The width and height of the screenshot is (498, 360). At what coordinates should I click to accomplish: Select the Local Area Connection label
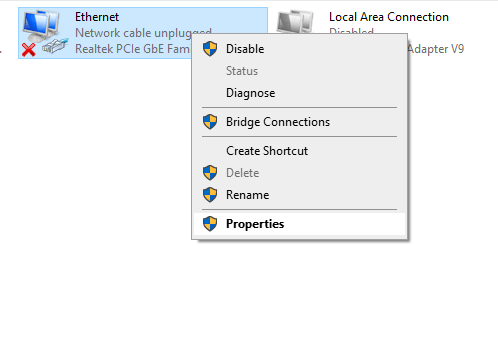(x=389, y=17)
